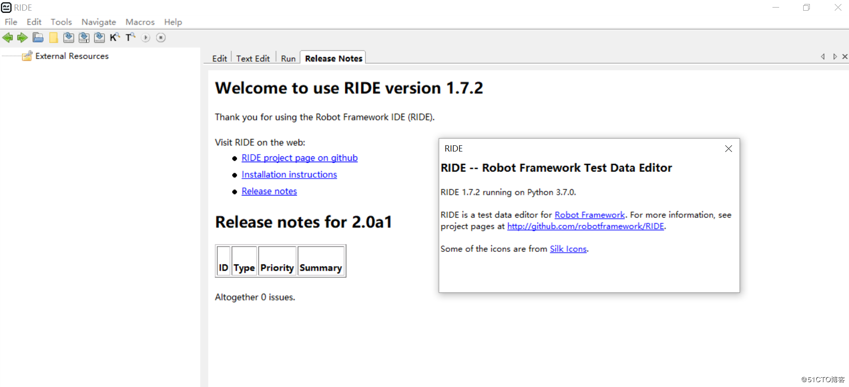Open Search Keywords with the K icon
The image size is (849, 387).
114,37
